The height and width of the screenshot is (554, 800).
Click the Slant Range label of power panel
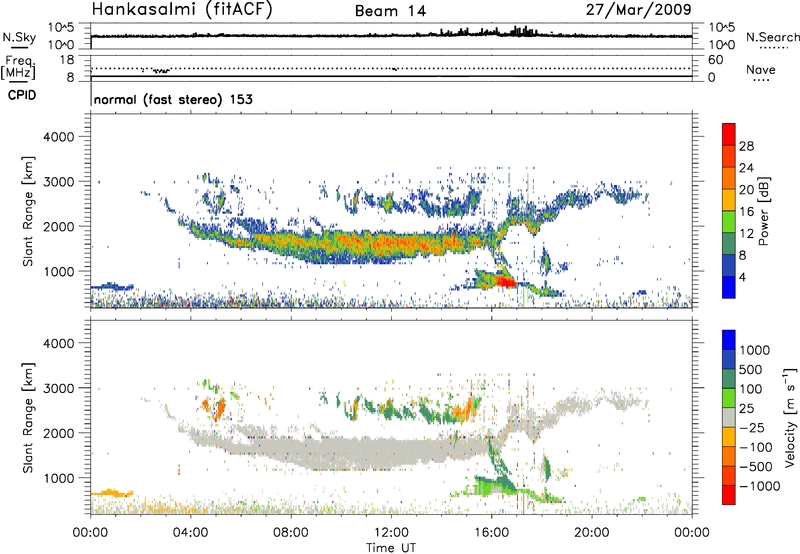coord(28,211)
